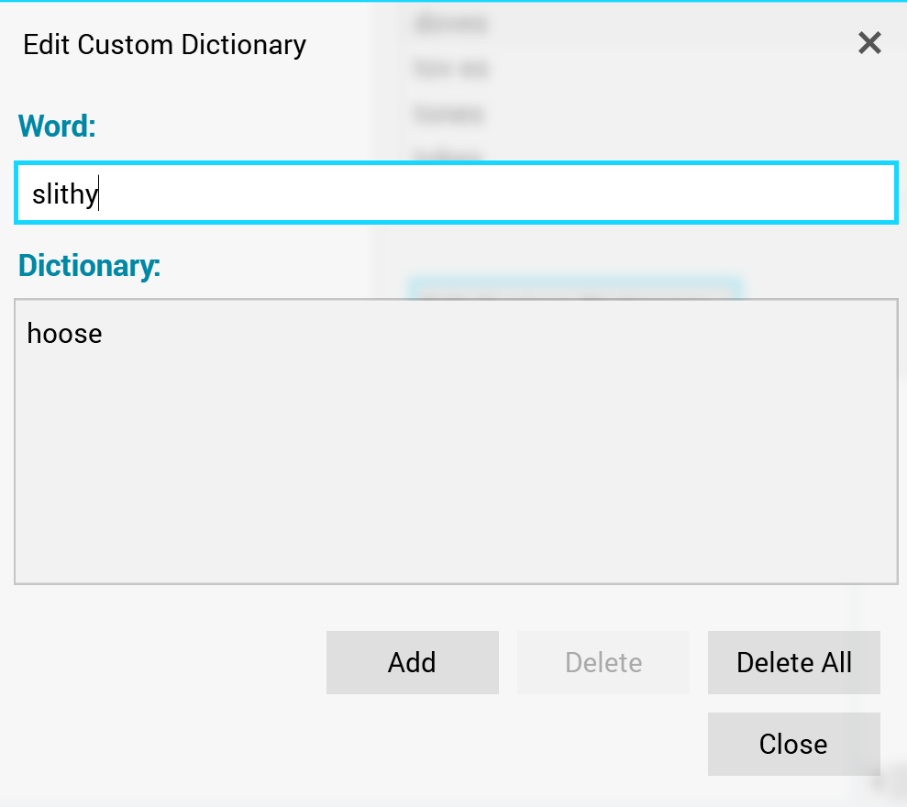Click the "Dictionary:" list label
This screenshot has width=907, height=807.
89,266
